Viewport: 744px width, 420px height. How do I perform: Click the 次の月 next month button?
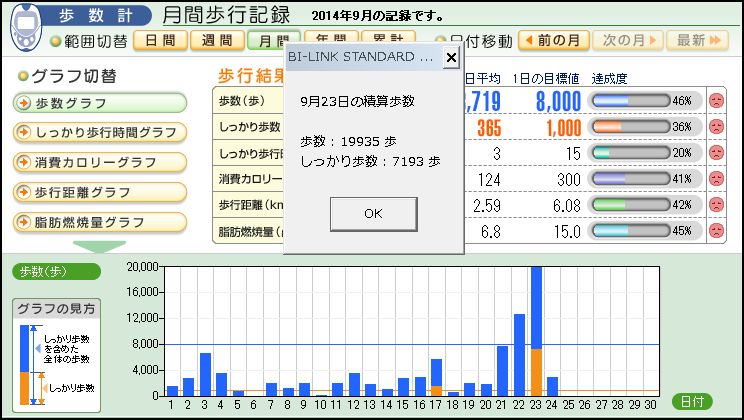pyautogui.click(x=628, y=40)
